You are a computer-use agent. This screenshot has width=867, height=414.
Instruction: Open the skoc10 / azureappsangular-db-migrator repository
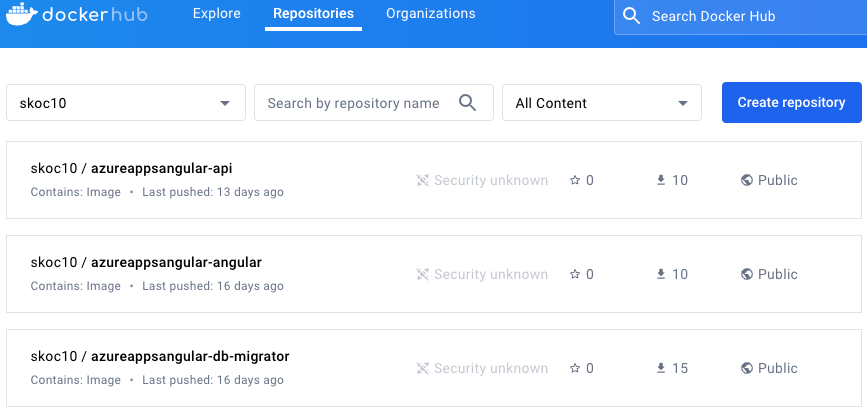[160, 356]
